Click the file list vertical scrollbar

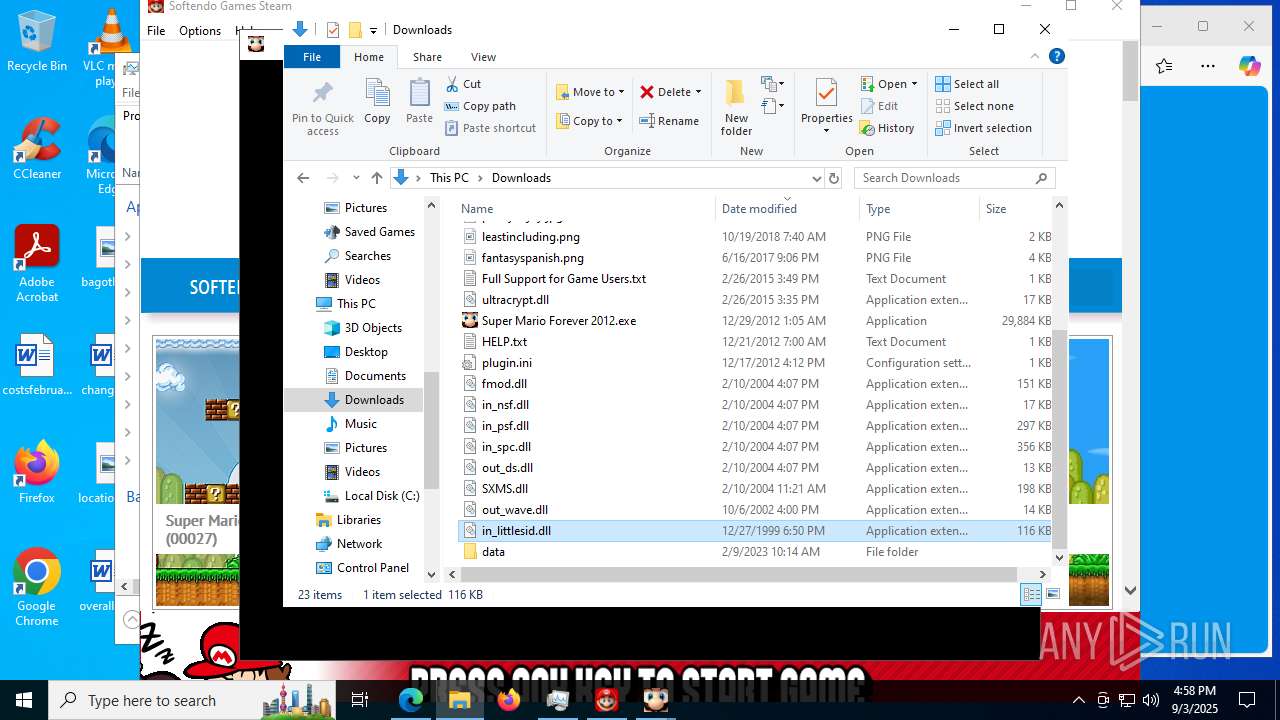tap(1059, 438)
